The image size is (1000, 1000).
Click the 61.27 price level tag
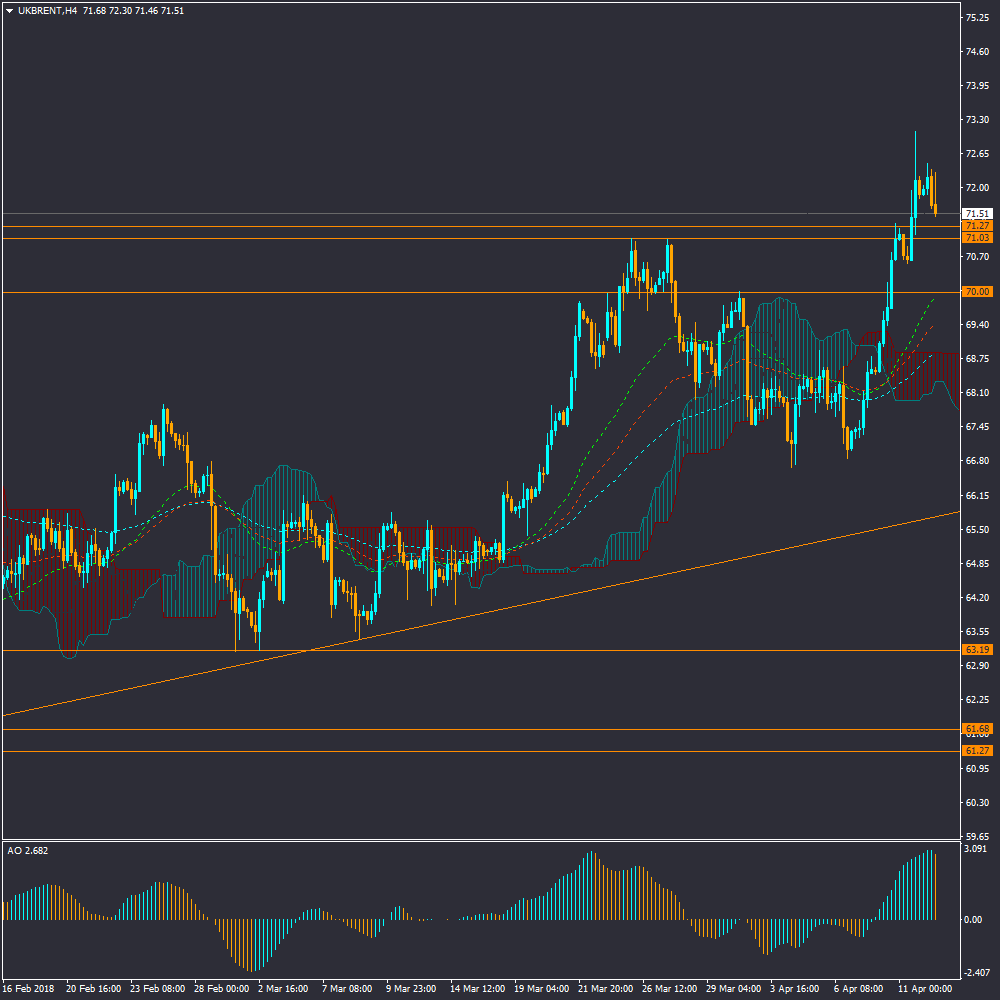pyautogui.click(x=977, y=751)
